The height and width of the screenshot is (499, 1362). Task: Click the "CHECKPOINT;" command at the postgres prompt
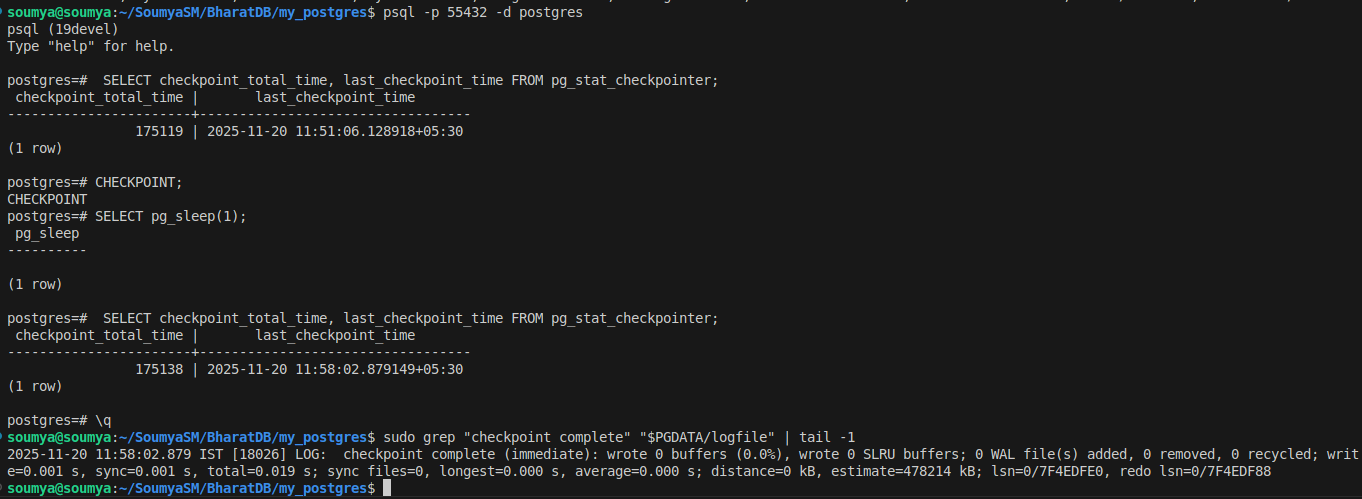point(139,182)
